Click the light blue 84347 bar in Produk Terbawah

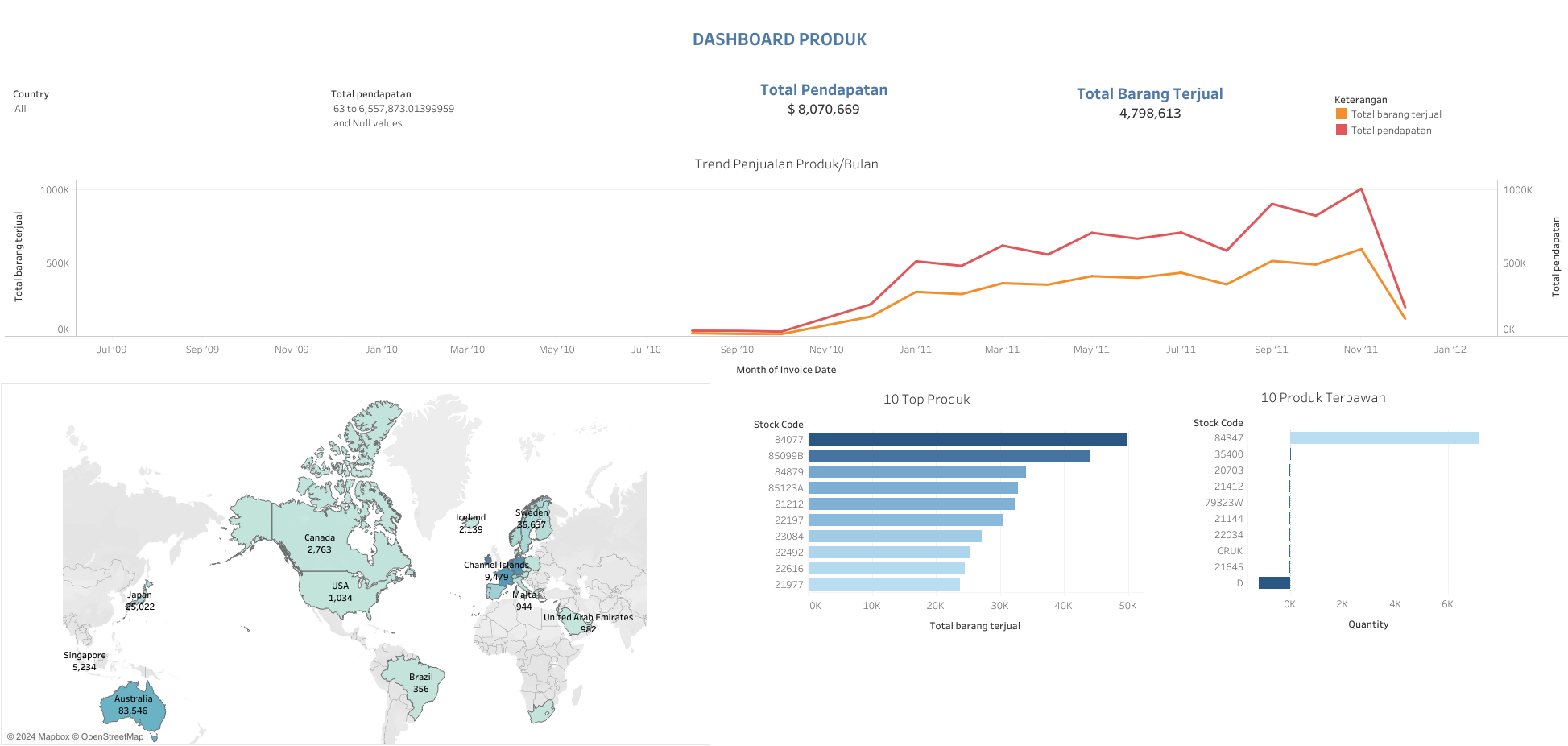click(x=1384, y=438)
